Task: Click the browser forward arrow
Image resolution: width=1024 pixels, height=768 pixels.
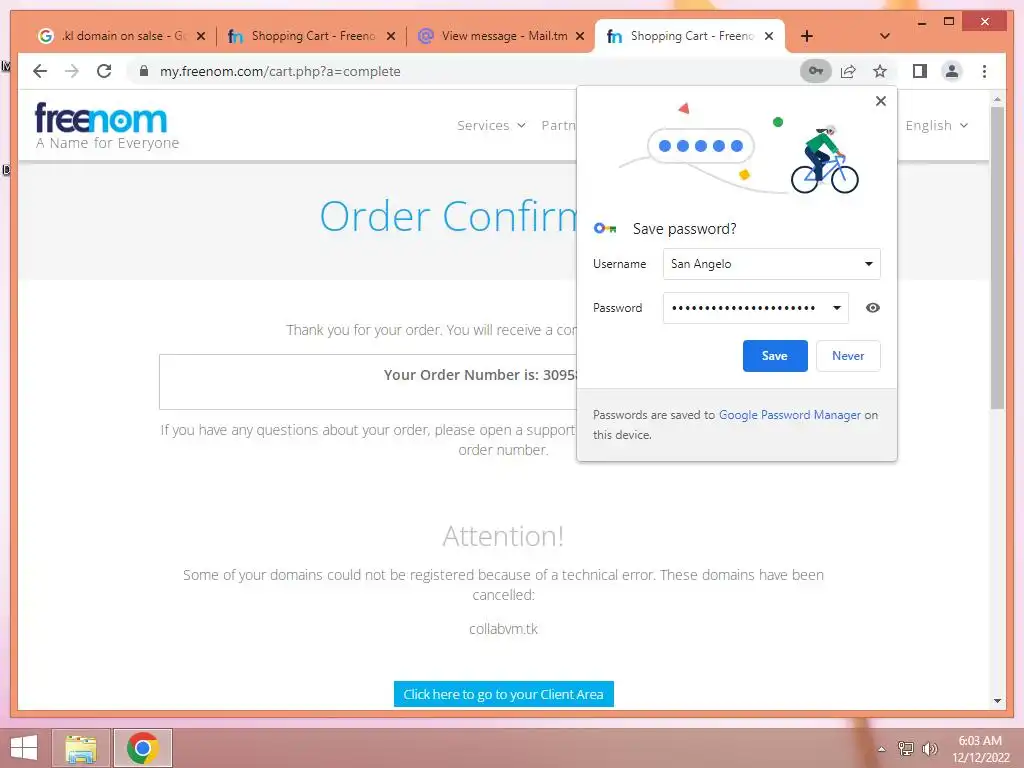Action: tap(72, 71)
